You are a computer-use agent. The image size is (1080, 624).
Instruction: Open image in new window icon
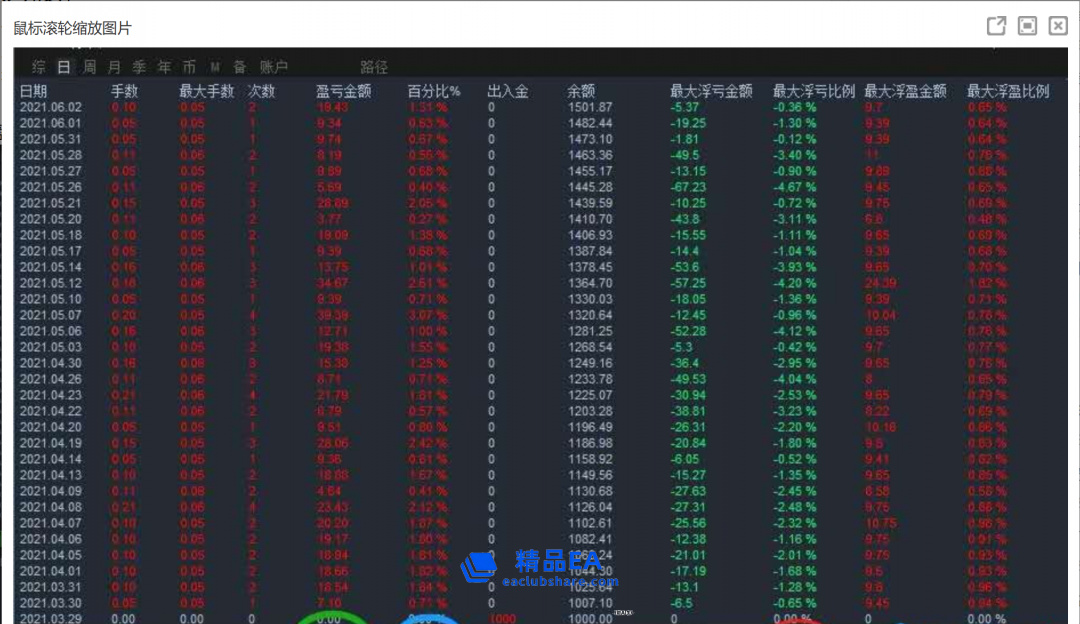click(x=996, y=26)
